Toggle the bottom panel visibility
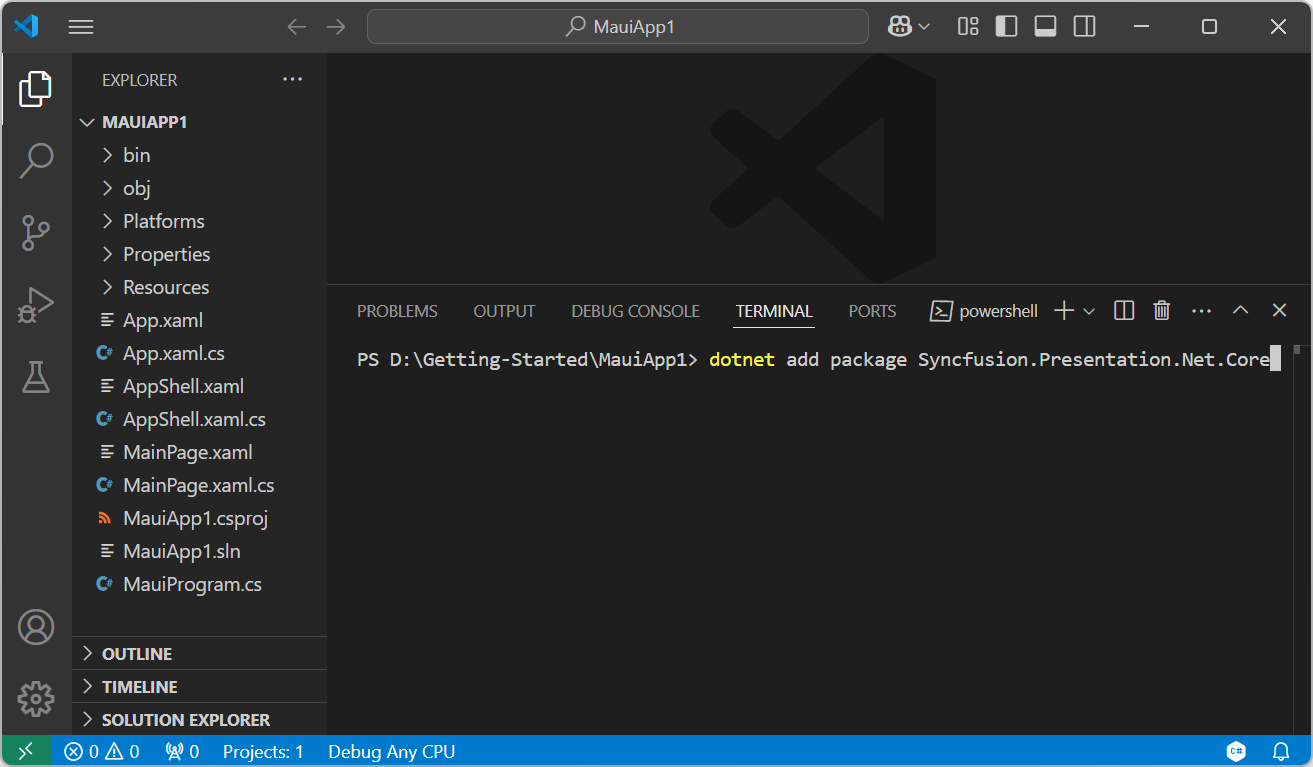This screenshot has height=767, width=1313. point(1046,27)
